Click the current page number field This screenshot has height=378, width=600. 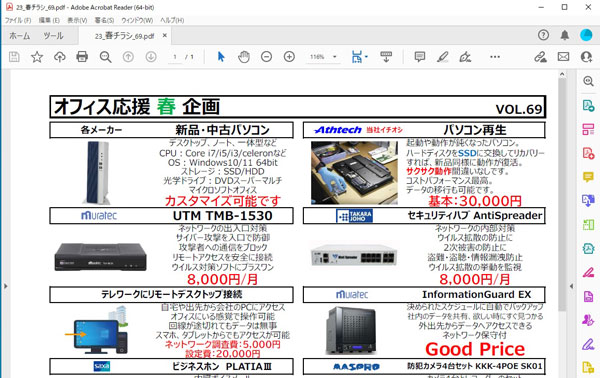coord(175,57)
